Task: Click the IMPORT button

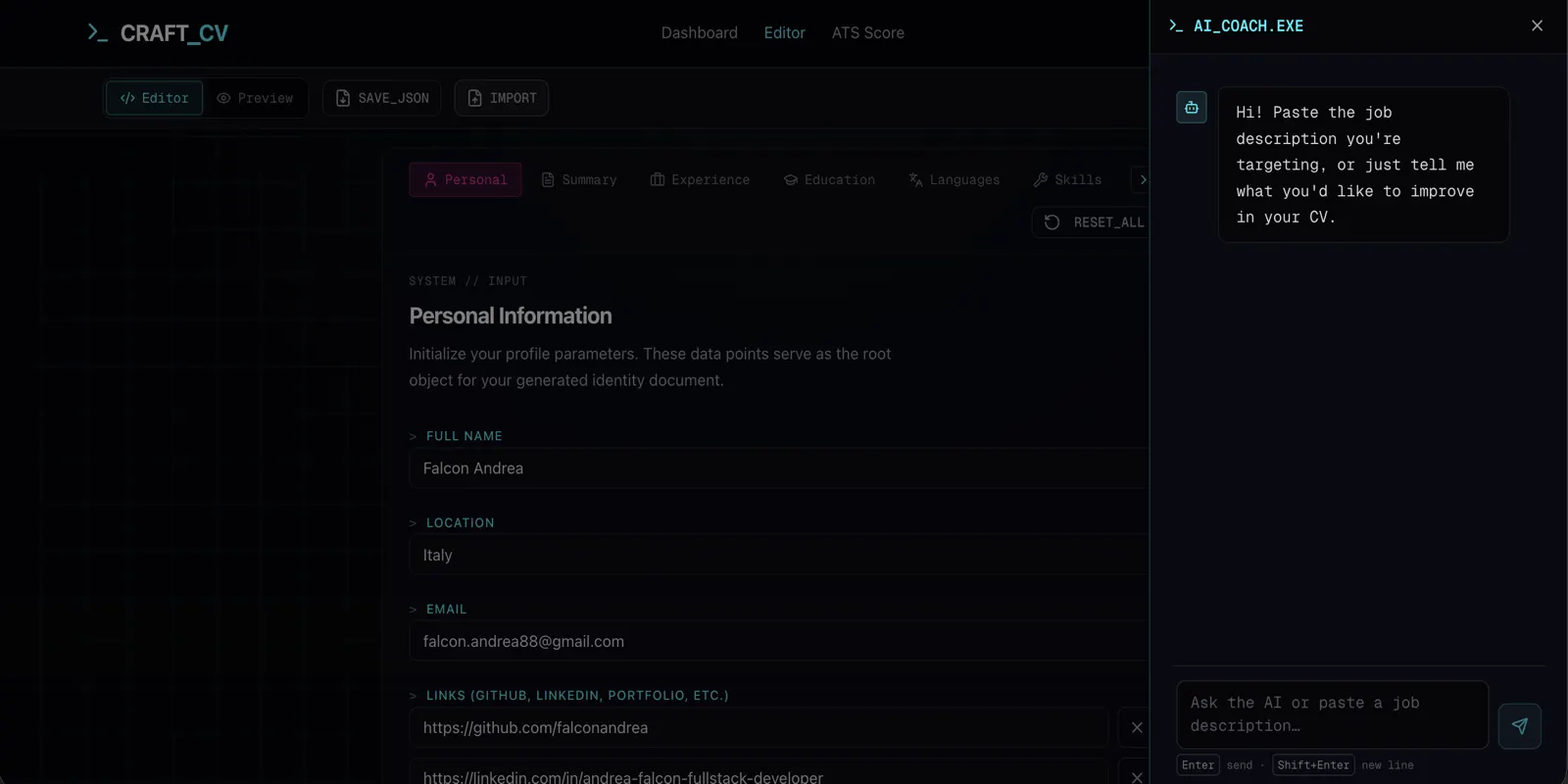Action: tap(502, 98)
